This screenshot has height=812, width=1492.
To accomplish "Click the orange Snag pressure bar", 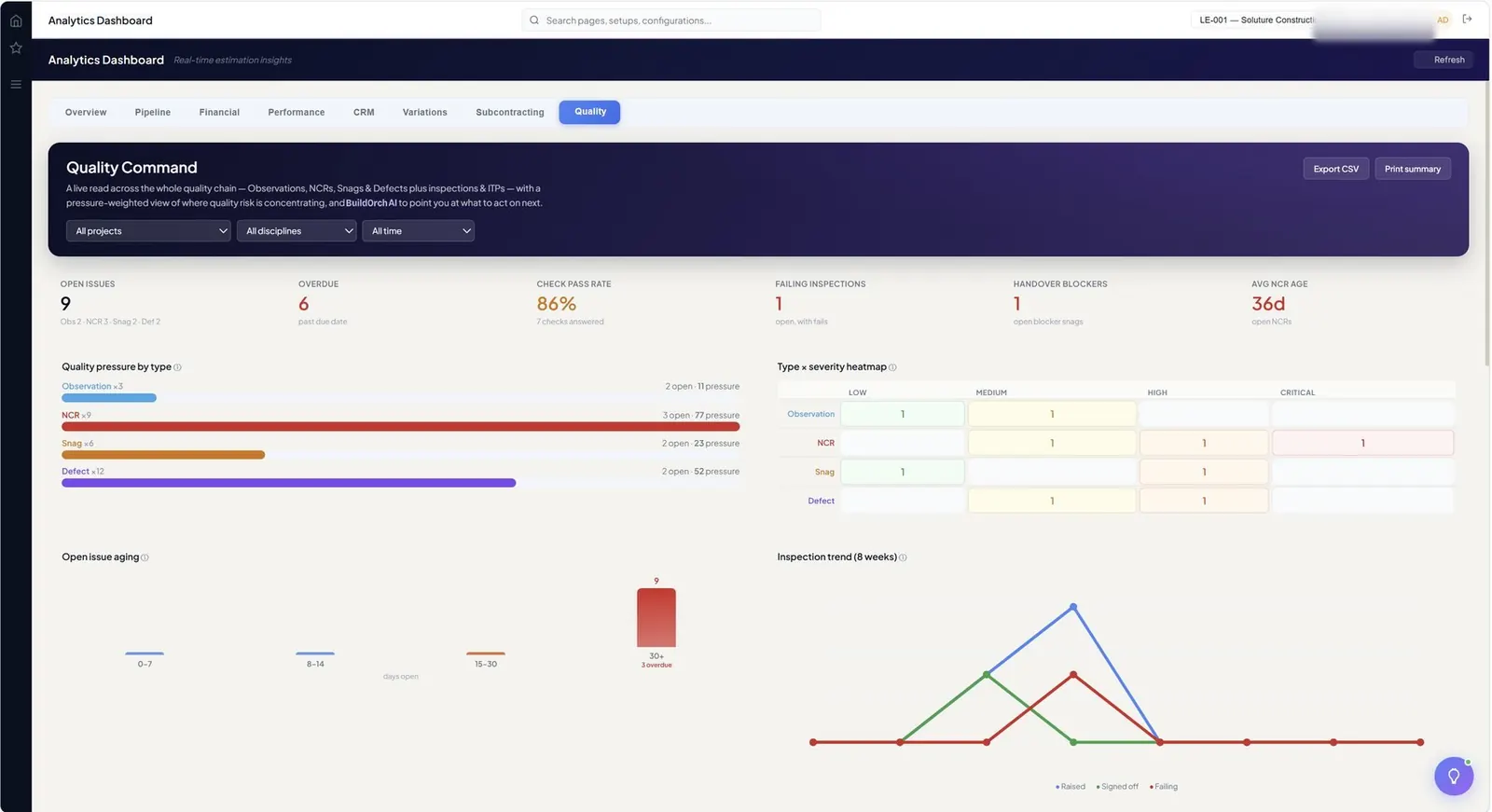I will coord(163,455).
